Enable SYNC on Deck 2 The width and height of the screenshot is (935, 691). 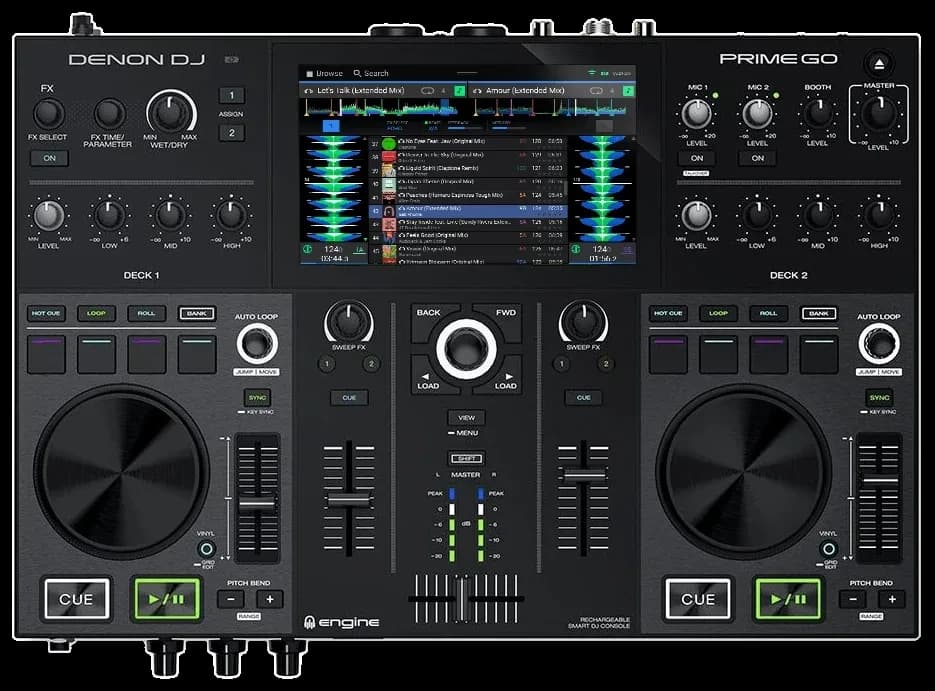[x=880, y=398]
